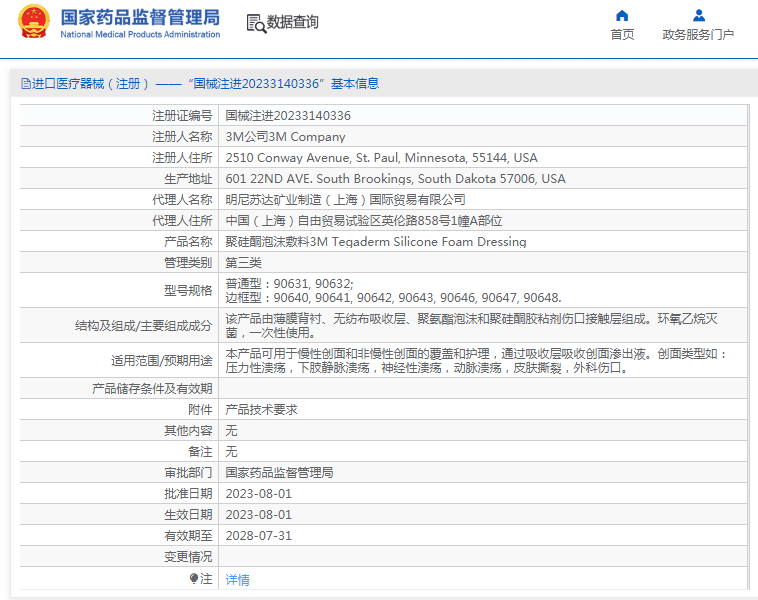
Task: Click National Medical Products Administration subtitle
Action: [140, 34]
